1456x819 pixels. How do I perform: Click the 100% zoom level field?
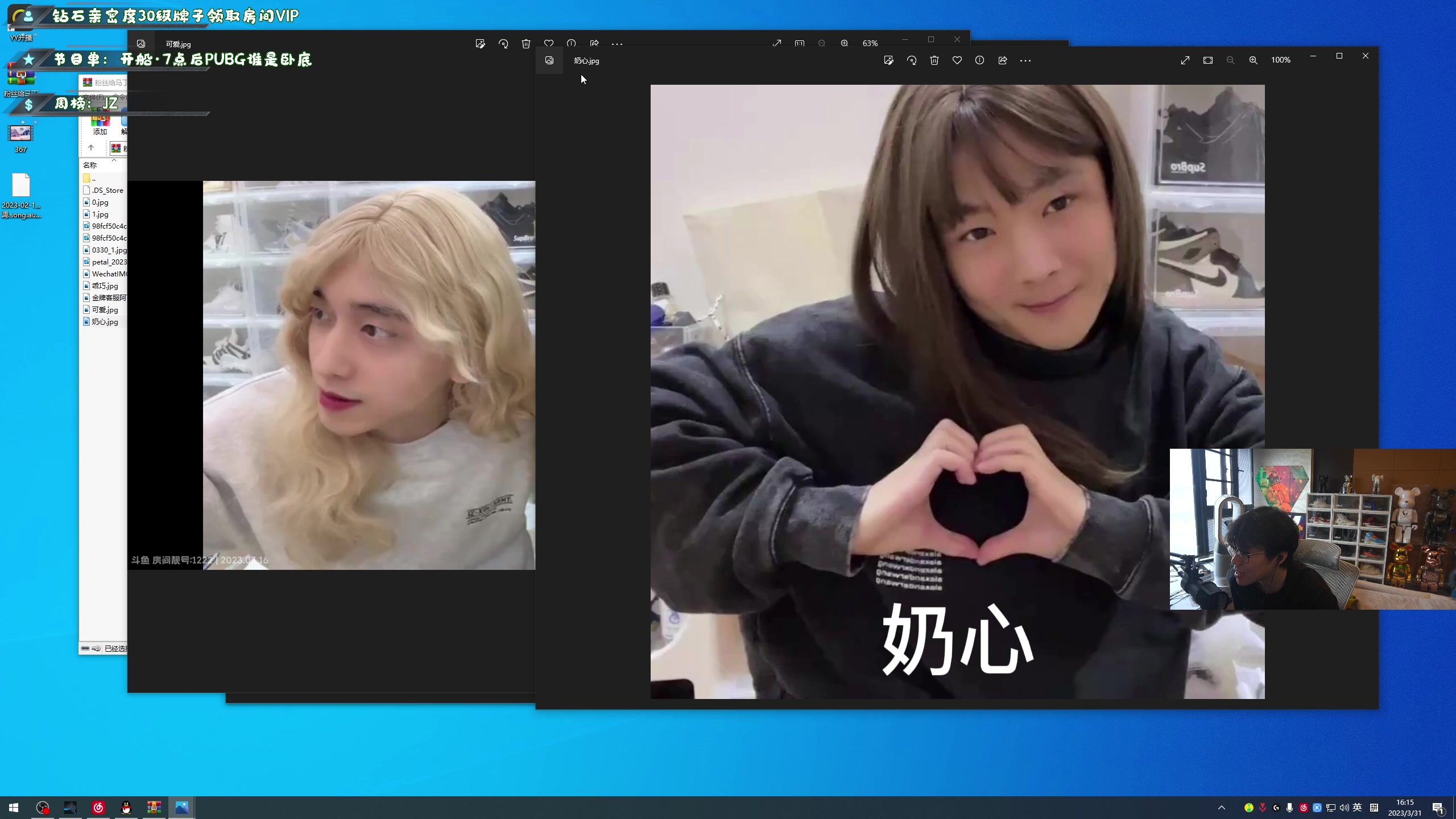click(1281, 60)
